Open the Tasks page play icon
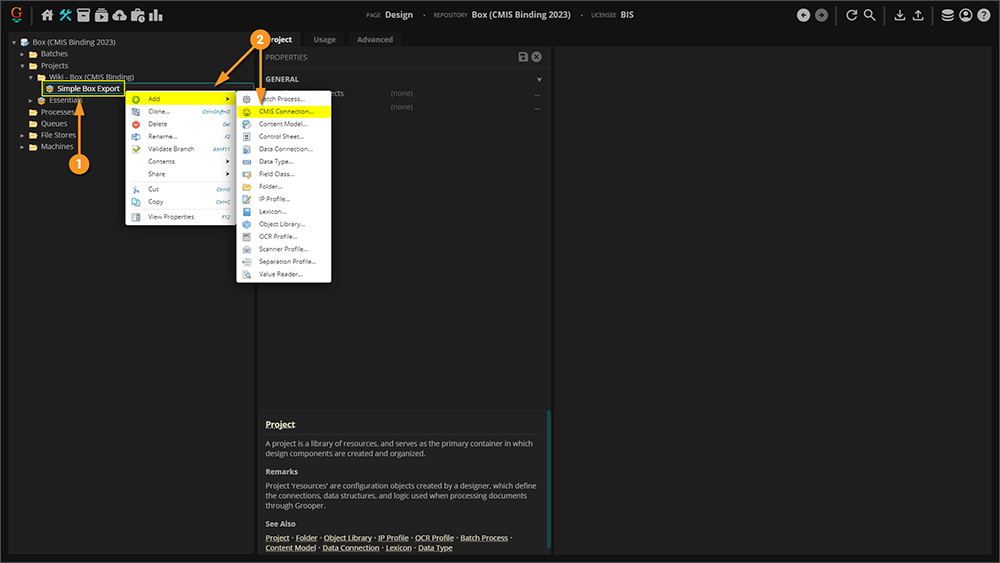Screen dimensions: 1000x563 (x=101, y=15)
